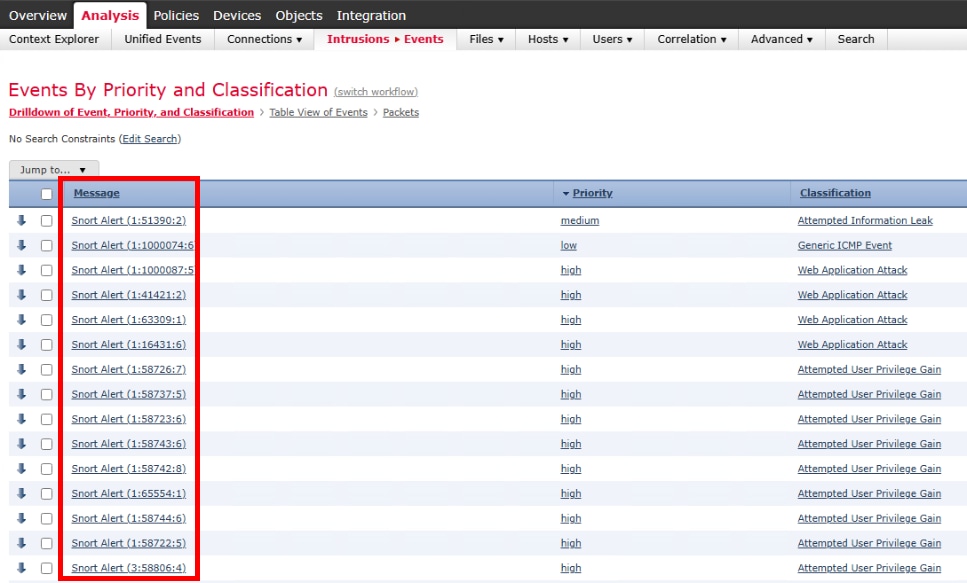The height and width of the screenshot is (583, 967).
Task: Tick checkbox for Snort Alert (1:51390:2)
Action: pos(46,221)
